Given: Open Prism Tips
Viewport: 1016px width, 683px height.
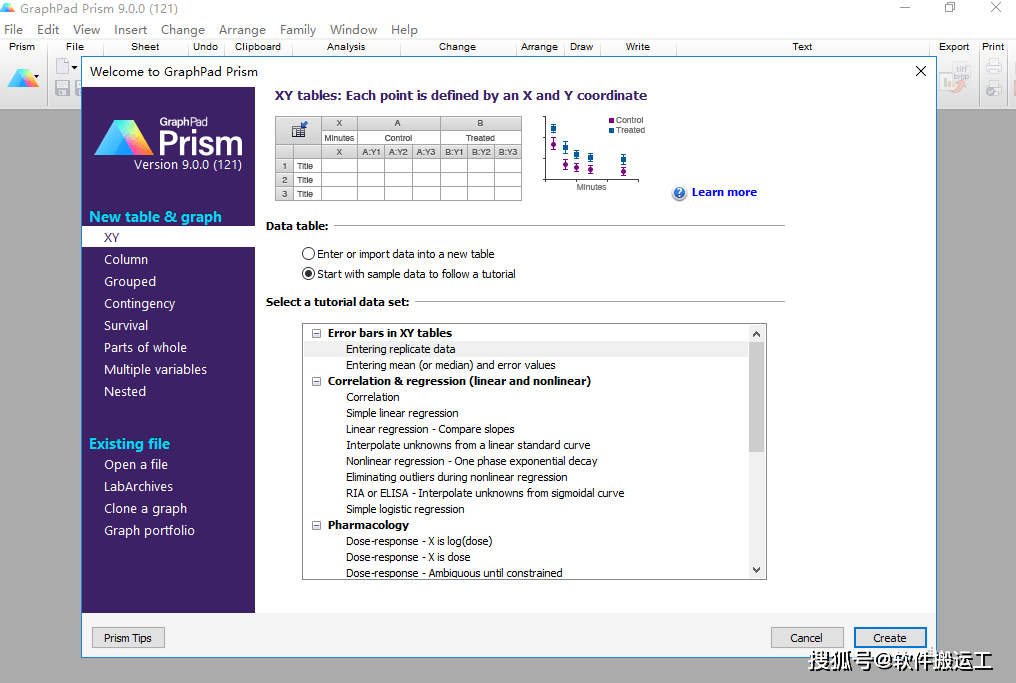Looking at the screenshot, I should point(128,638).
